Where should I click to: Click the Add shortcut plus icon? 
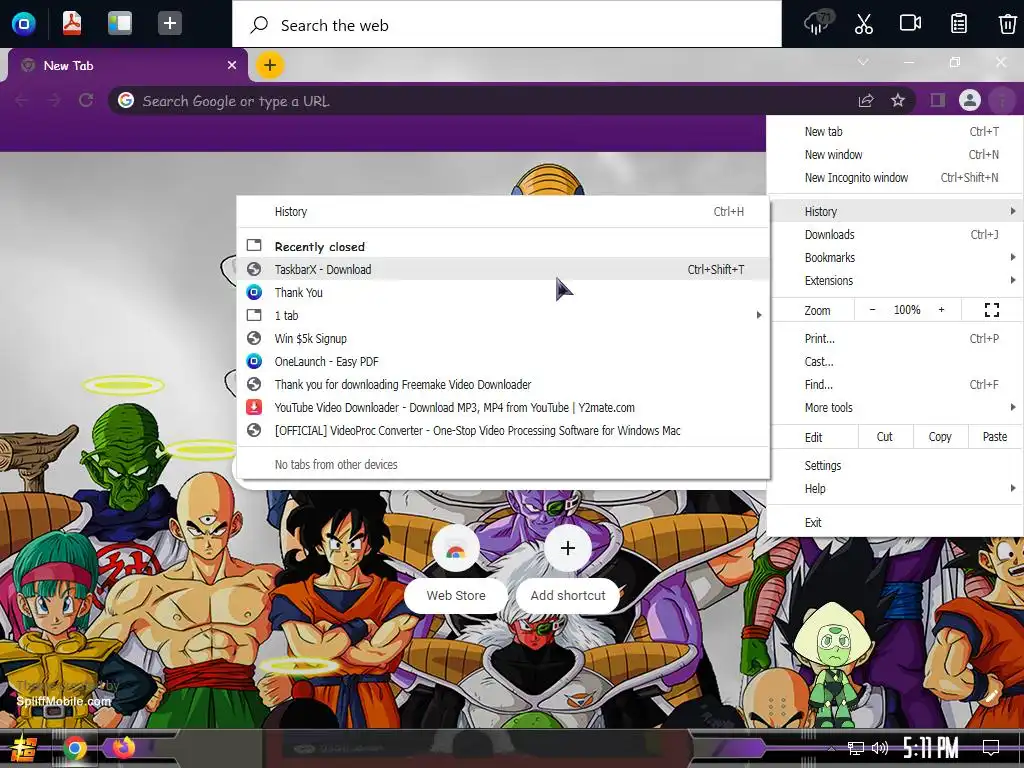pyautogui.click(x=568, y=548)
